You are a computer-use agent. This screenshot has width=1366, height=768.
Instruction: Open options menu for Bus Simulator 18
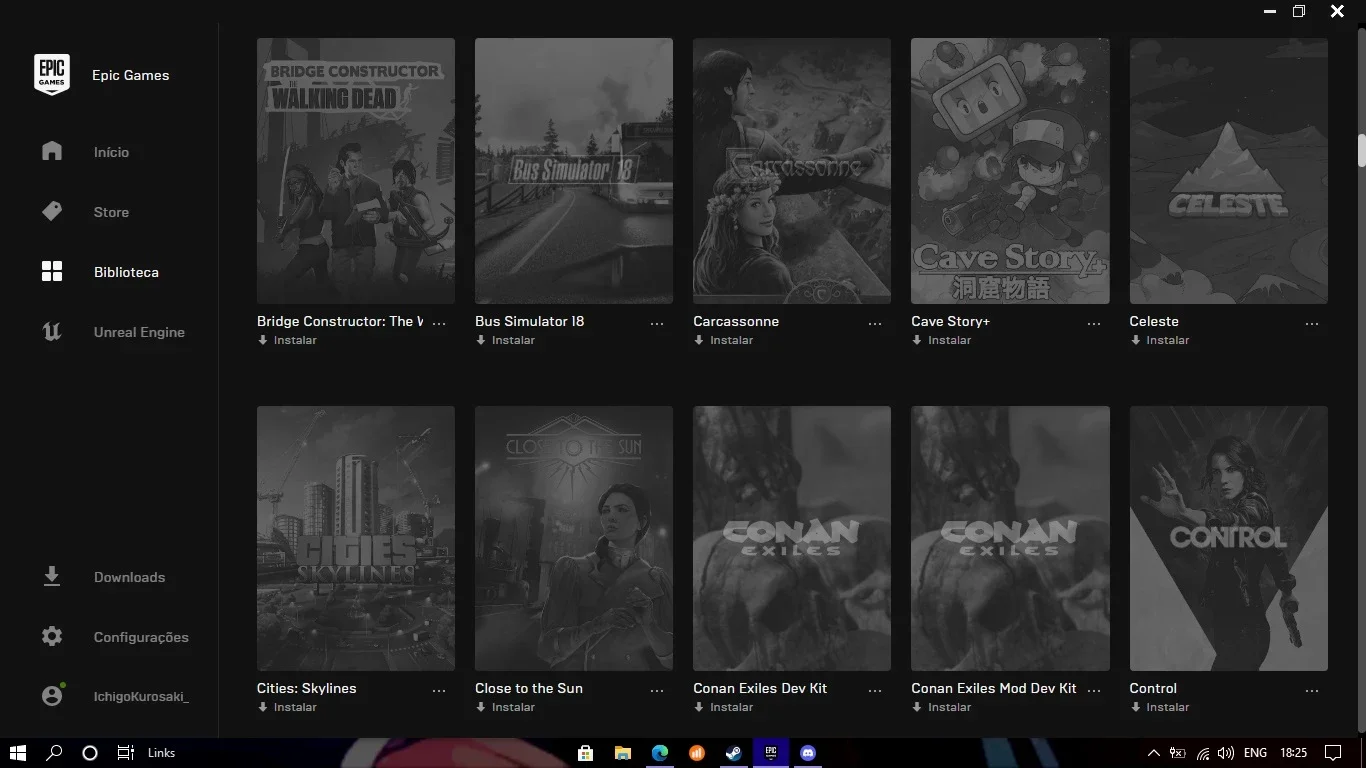pos(657,324)
